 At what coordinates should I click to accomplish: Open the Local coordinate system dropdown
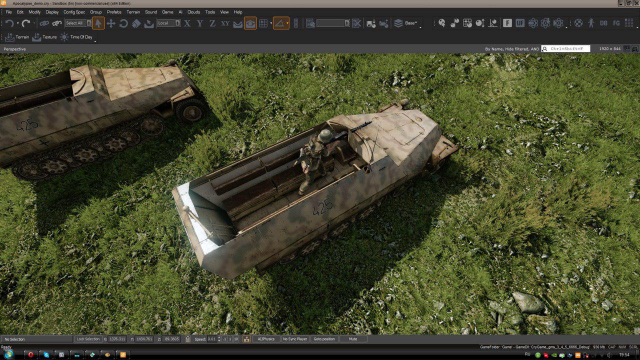(169, 23)
